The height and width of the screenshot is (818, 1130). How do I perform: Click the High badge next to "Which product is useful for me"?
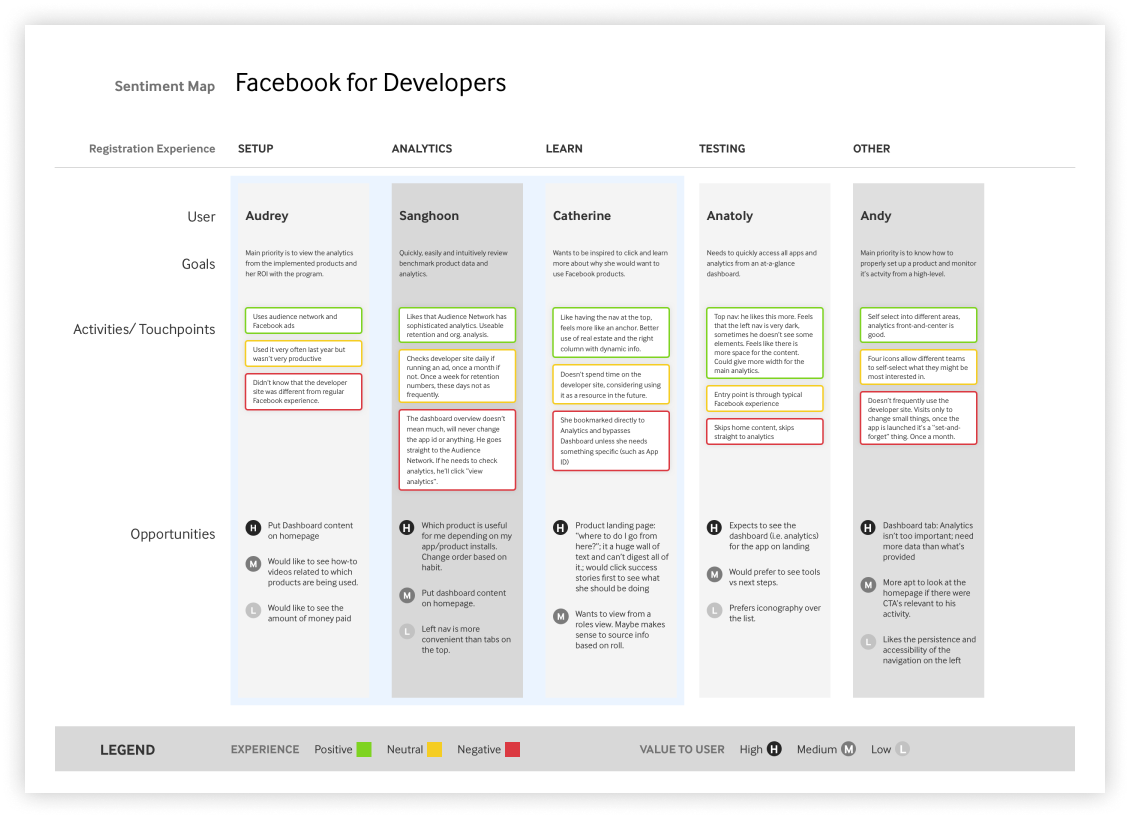406,526
